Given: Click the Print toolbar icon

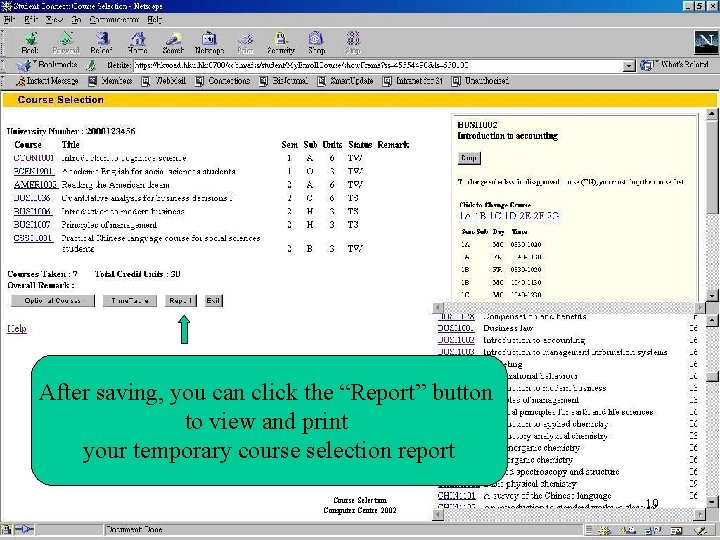Looking at the screenshot, I should [245, 43].
